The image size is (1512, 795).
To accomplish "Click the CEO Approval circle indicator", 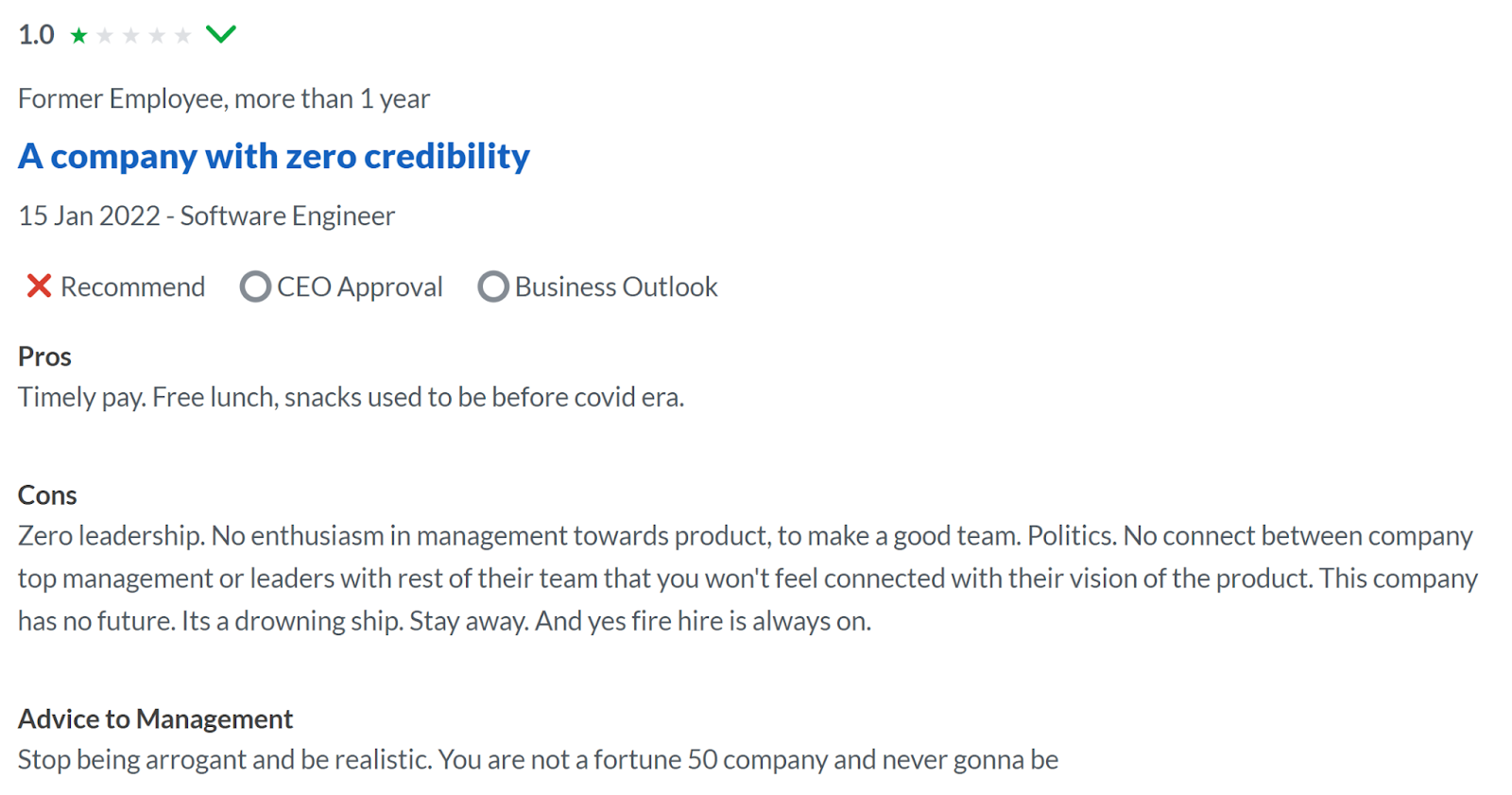I will tap(255, 286).
